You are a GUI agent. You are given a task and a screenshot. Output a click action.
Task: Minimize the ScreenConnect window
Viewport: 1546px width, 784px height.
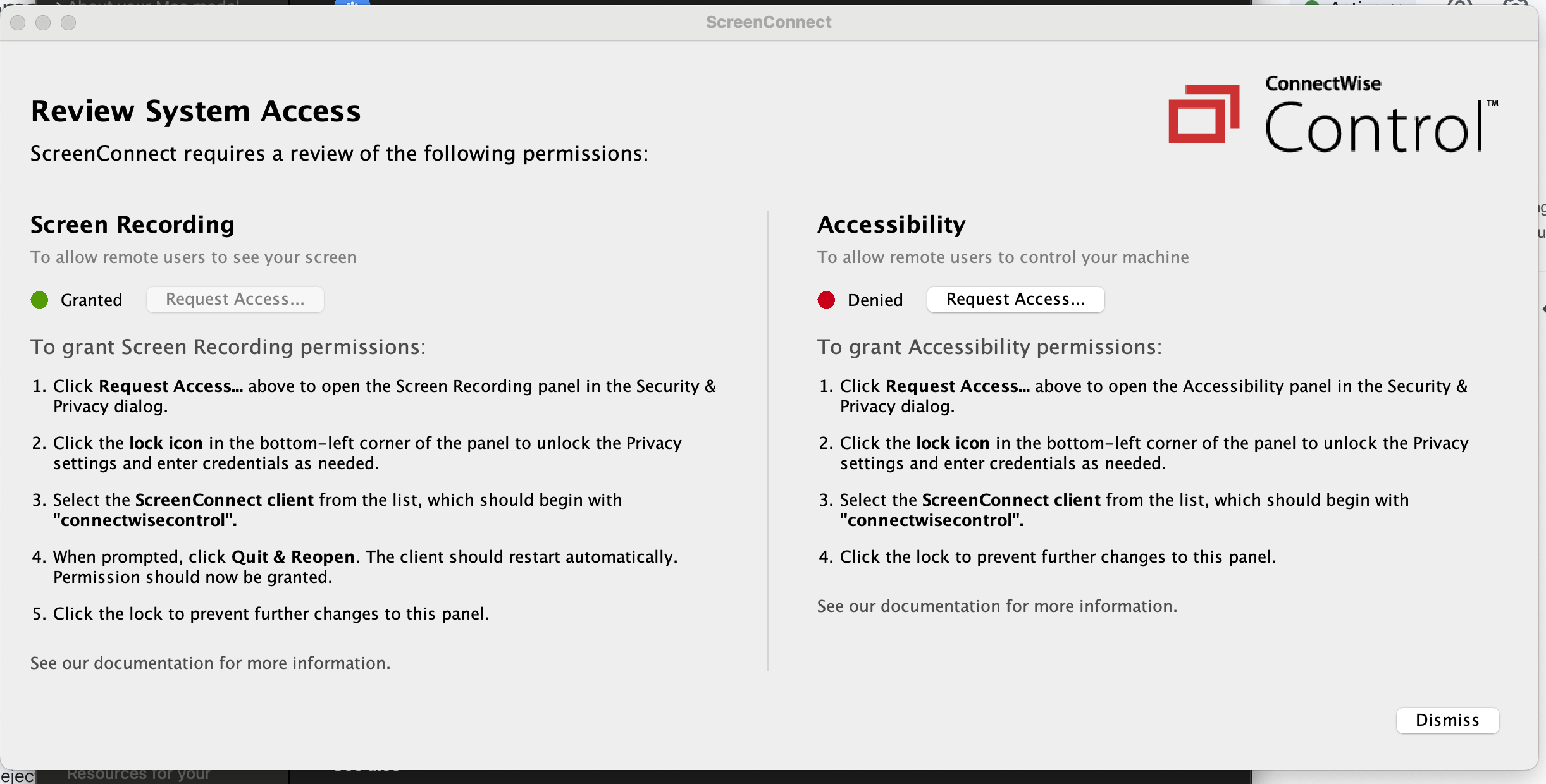[x=43, y=23]
